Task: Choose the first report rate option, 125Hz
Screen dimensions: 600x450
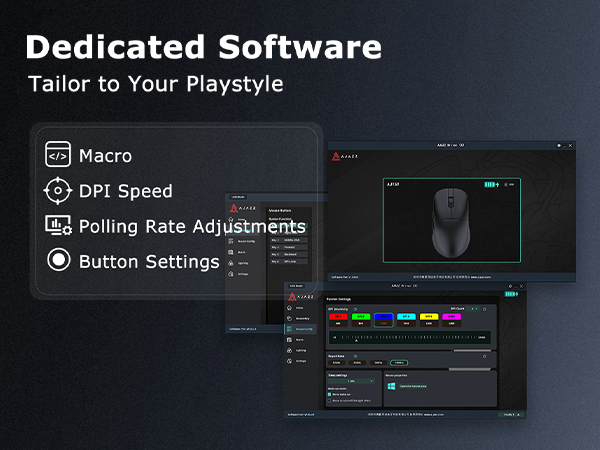Action: (x=336, y=362)
